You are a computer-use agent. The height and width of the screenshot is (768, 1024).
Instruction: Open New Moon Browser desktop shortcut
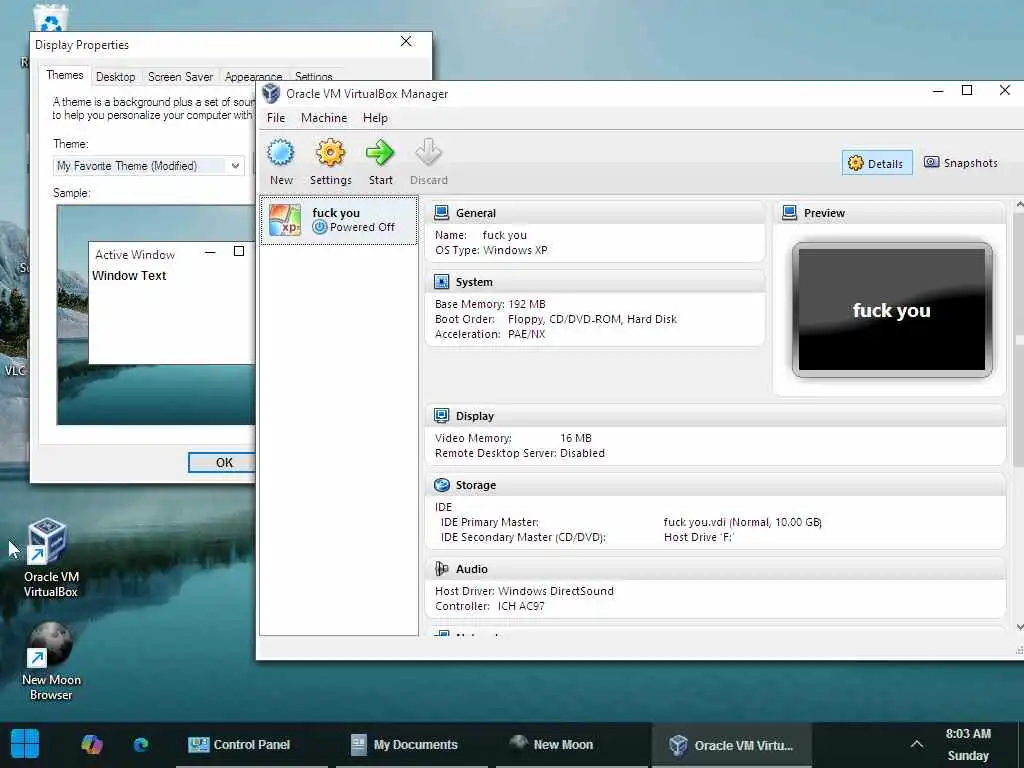50,661
